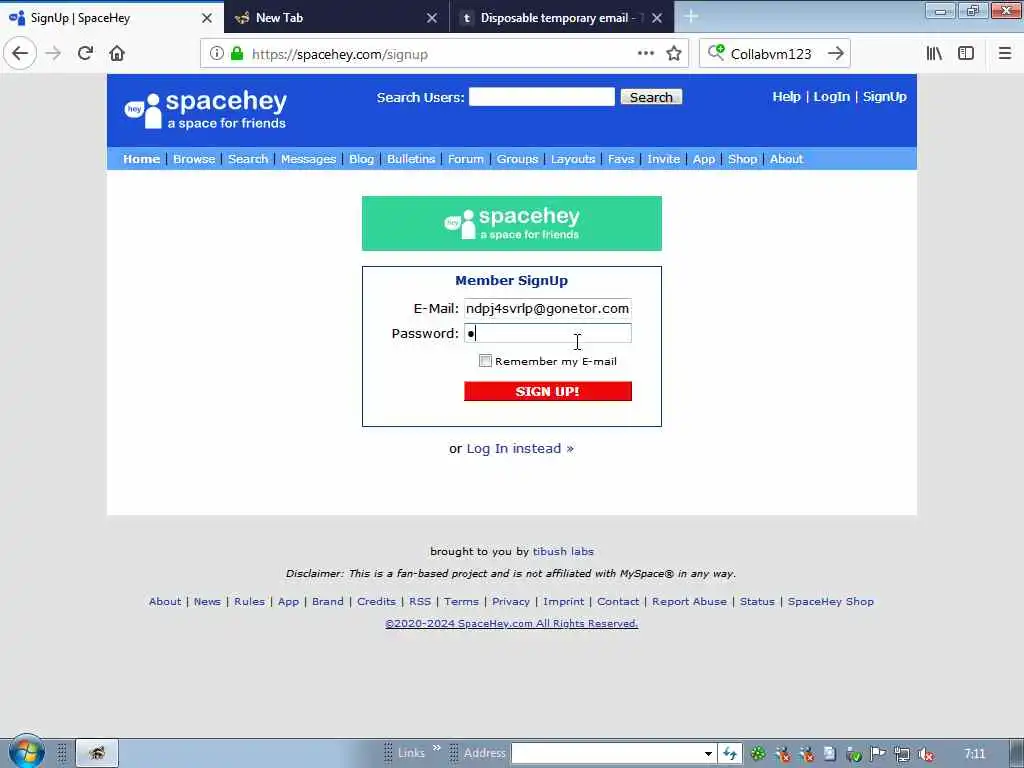1024x768 pixels.
Task: Close the New Tab tab
Action: click(x=432, y=18)
